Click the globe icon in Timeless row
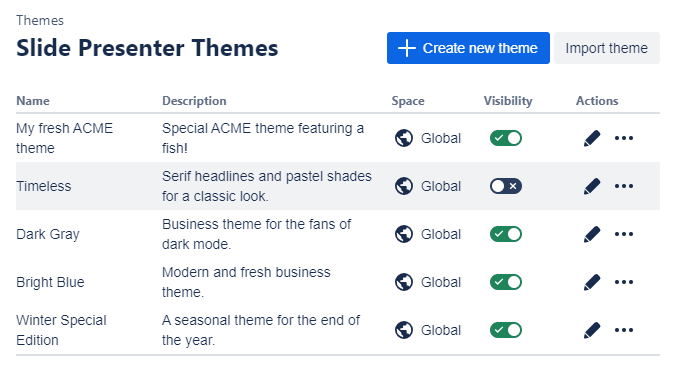676x373 pixels. pyautogui.click(x=404, y=186)
